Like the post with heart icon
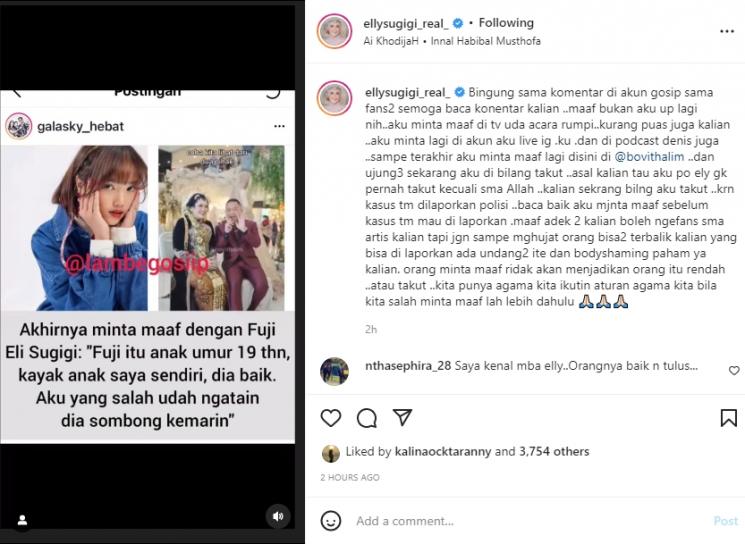745x544 pixels. pyautogui.click(x=331, y=418)
